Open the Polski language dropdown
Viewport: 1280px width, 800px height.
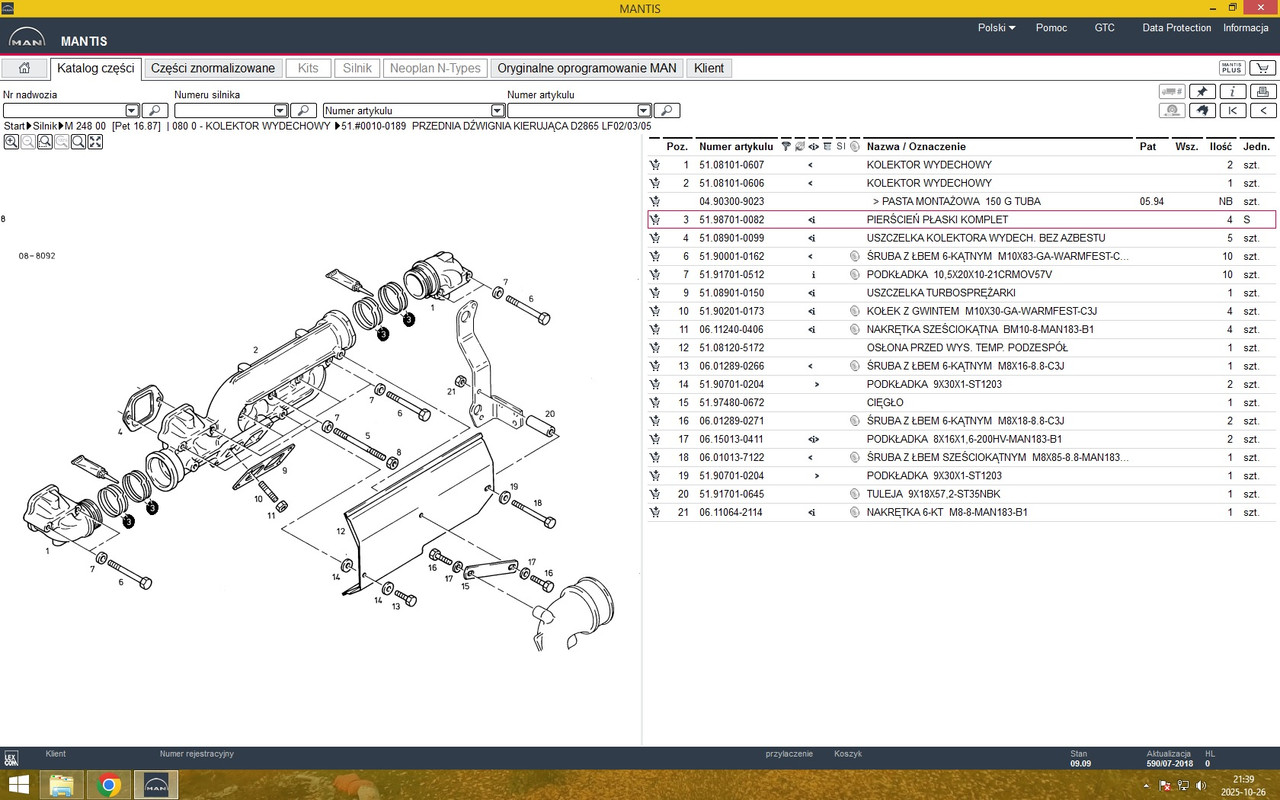point(996,28)
